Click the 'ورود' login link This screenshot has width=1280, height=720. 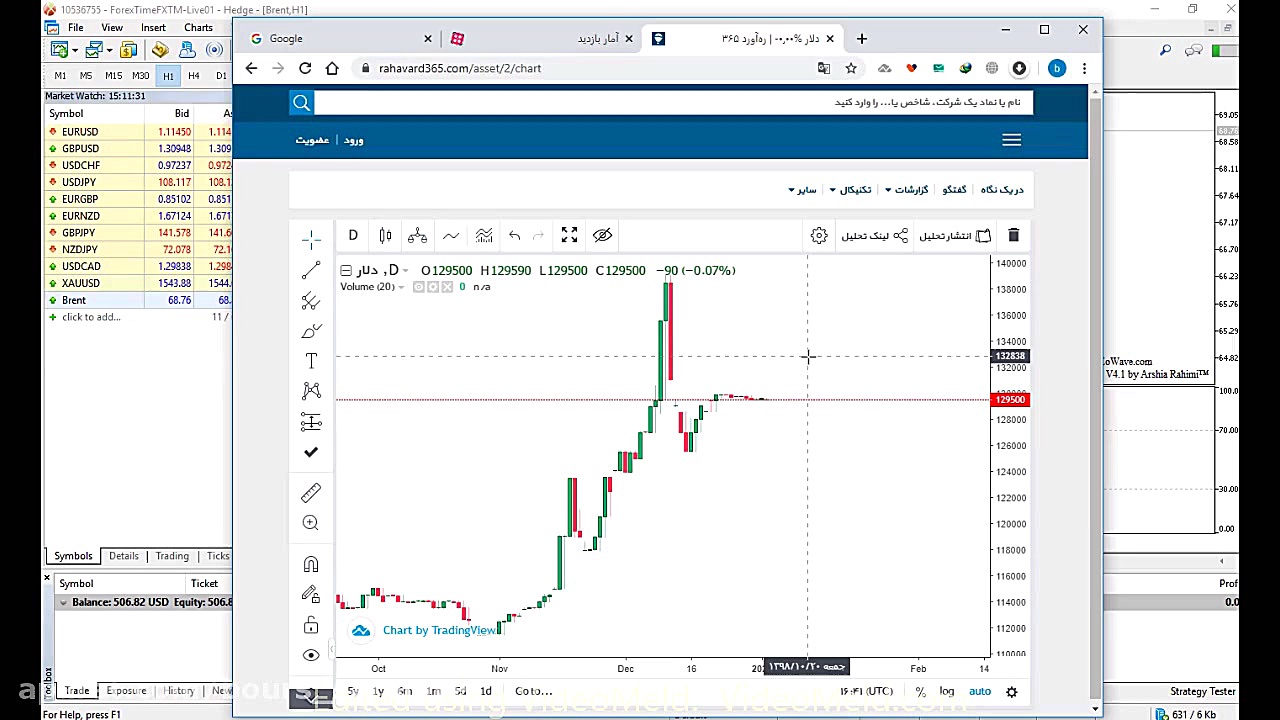[354, 140]
